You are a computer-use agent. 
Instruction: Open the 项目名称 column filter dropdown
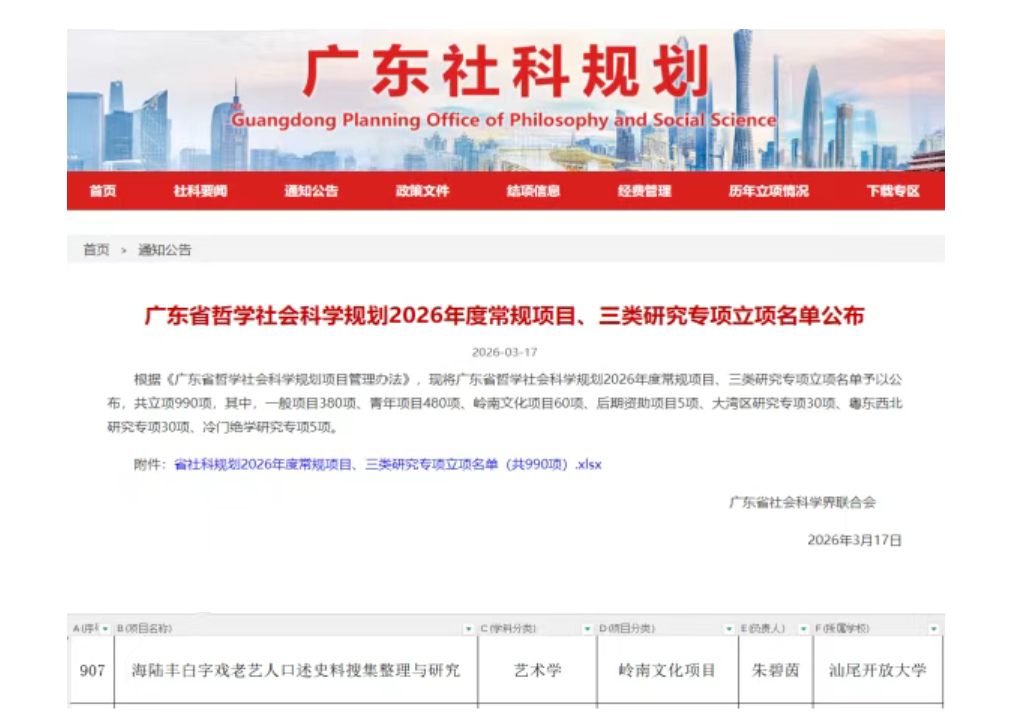click(x=468, y=629)
